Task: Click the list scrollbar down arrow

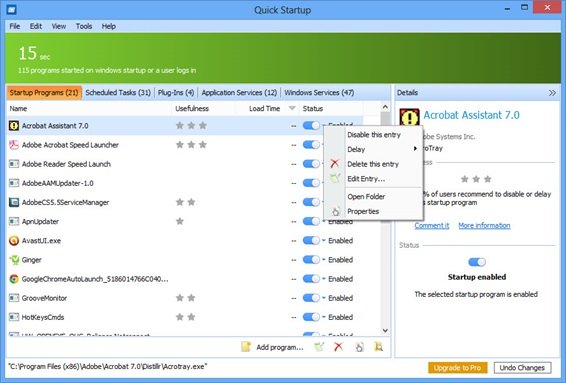Action: point(385,331)
